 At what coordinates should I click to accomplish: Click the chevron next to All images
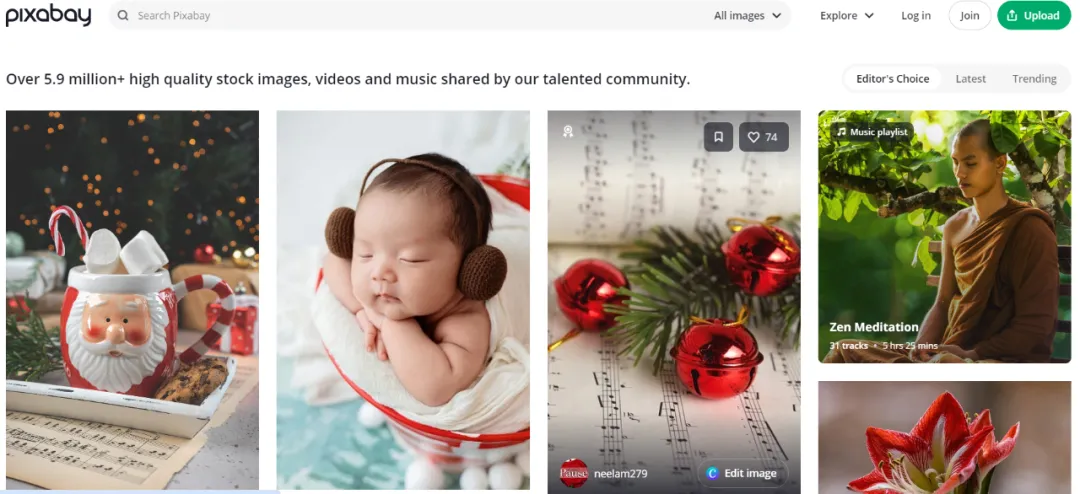(x=776, y=15)
